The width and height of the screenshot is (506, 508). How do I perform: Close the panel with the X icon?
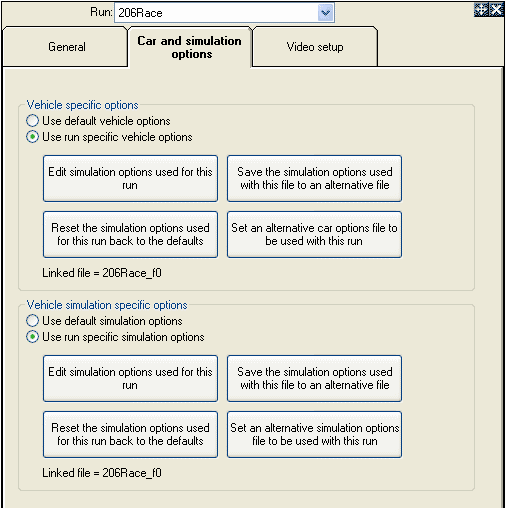[x=496, y=10]
